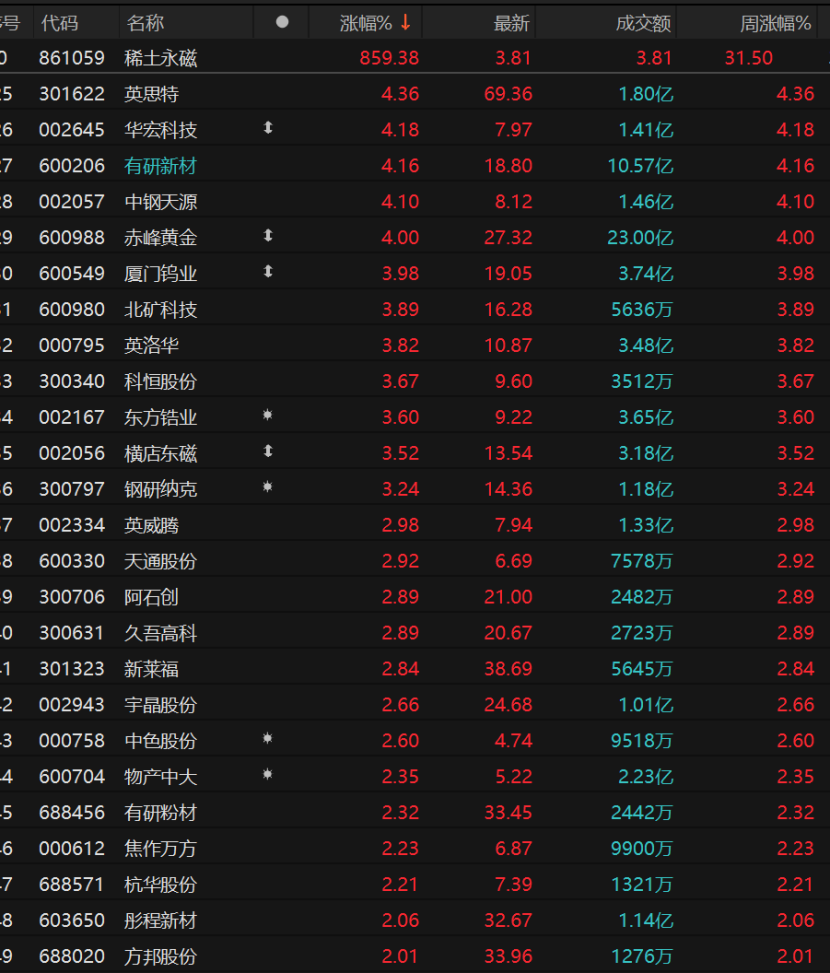Viewport: 830px width, 973px height.
Task: Select stock name 科恒股份
Action: pyautogui.click(x=161, y=381)
